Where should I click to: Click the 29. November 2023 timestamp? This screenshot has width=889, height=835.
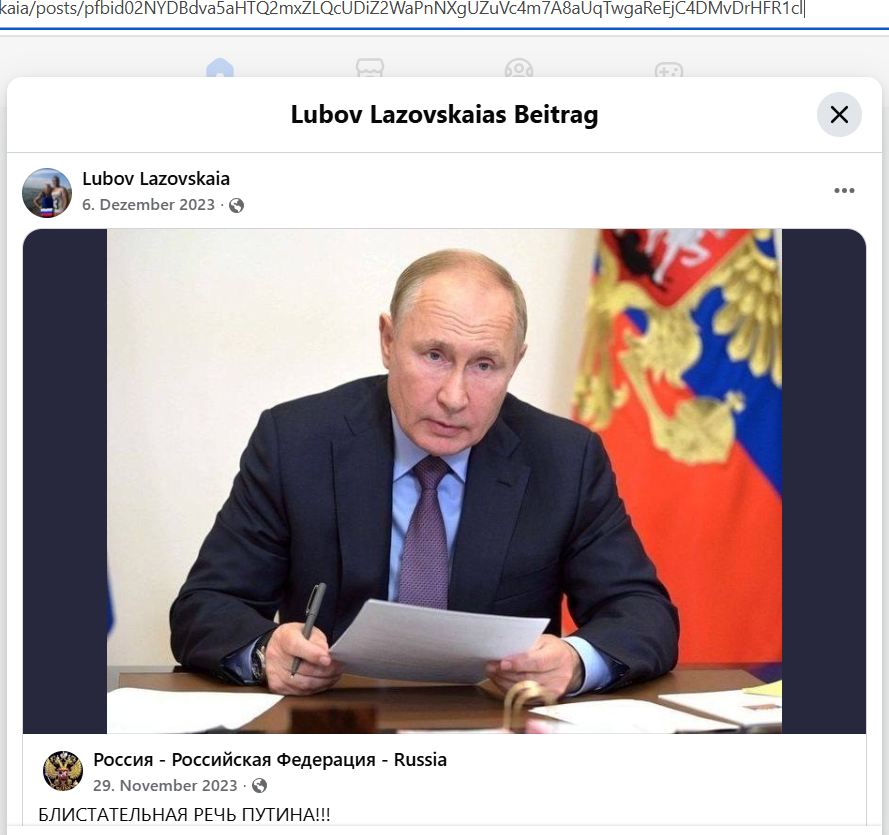[165, 786]
